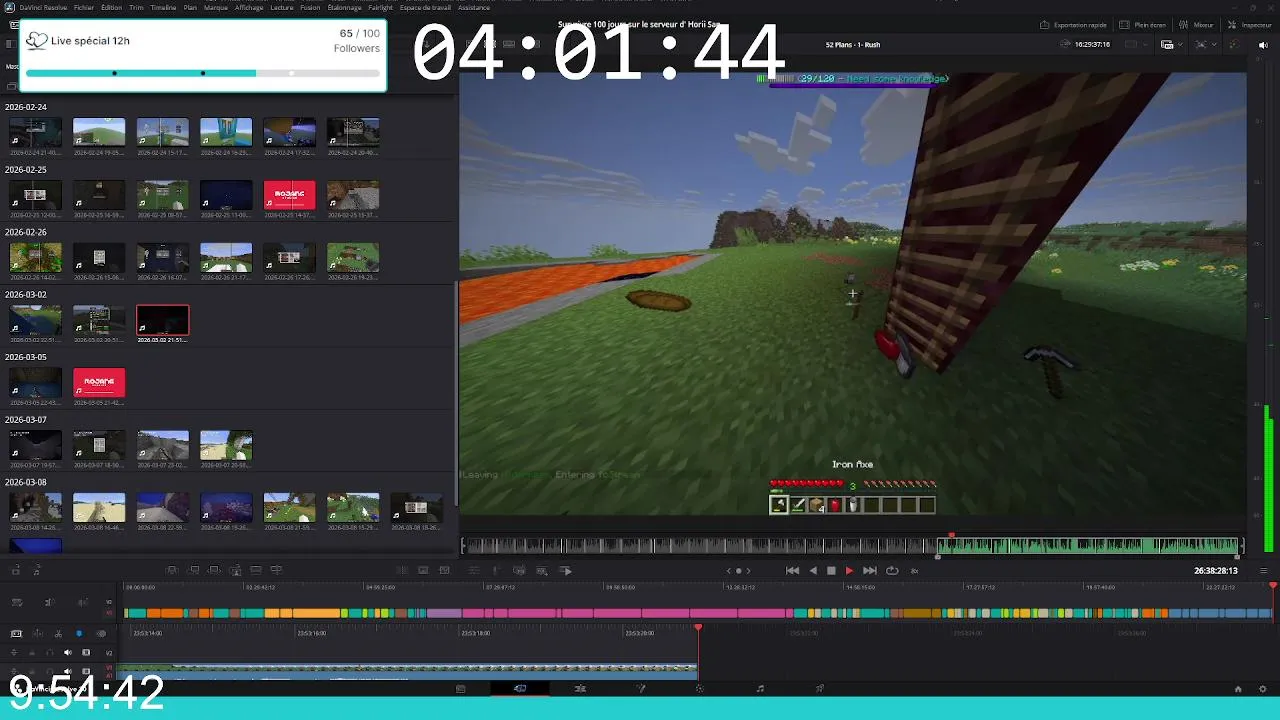Screen dimensions: 1280x720
Task: Select the first clip in 2026-03-07
Action: (x=35, y=446)
